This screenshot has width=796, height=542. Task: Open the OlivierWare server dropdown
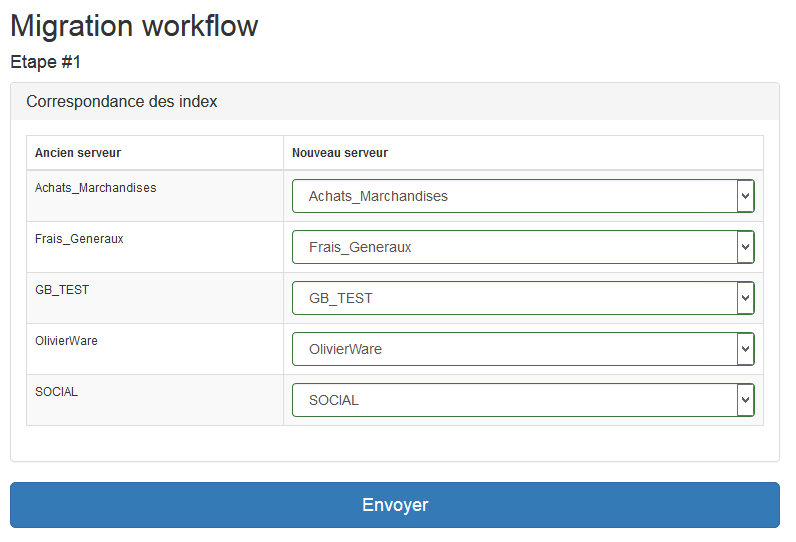[x=514, y=349]
